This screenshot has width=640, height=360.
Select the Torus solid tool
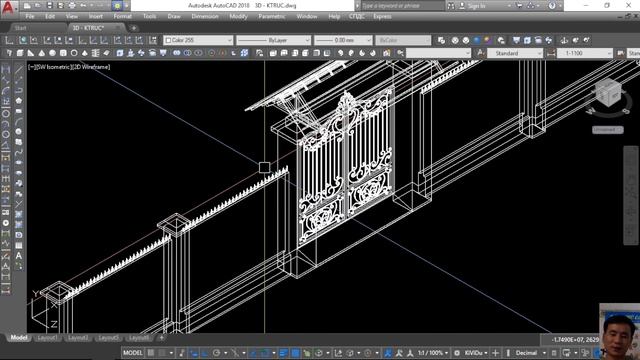(x=74, y=53)
